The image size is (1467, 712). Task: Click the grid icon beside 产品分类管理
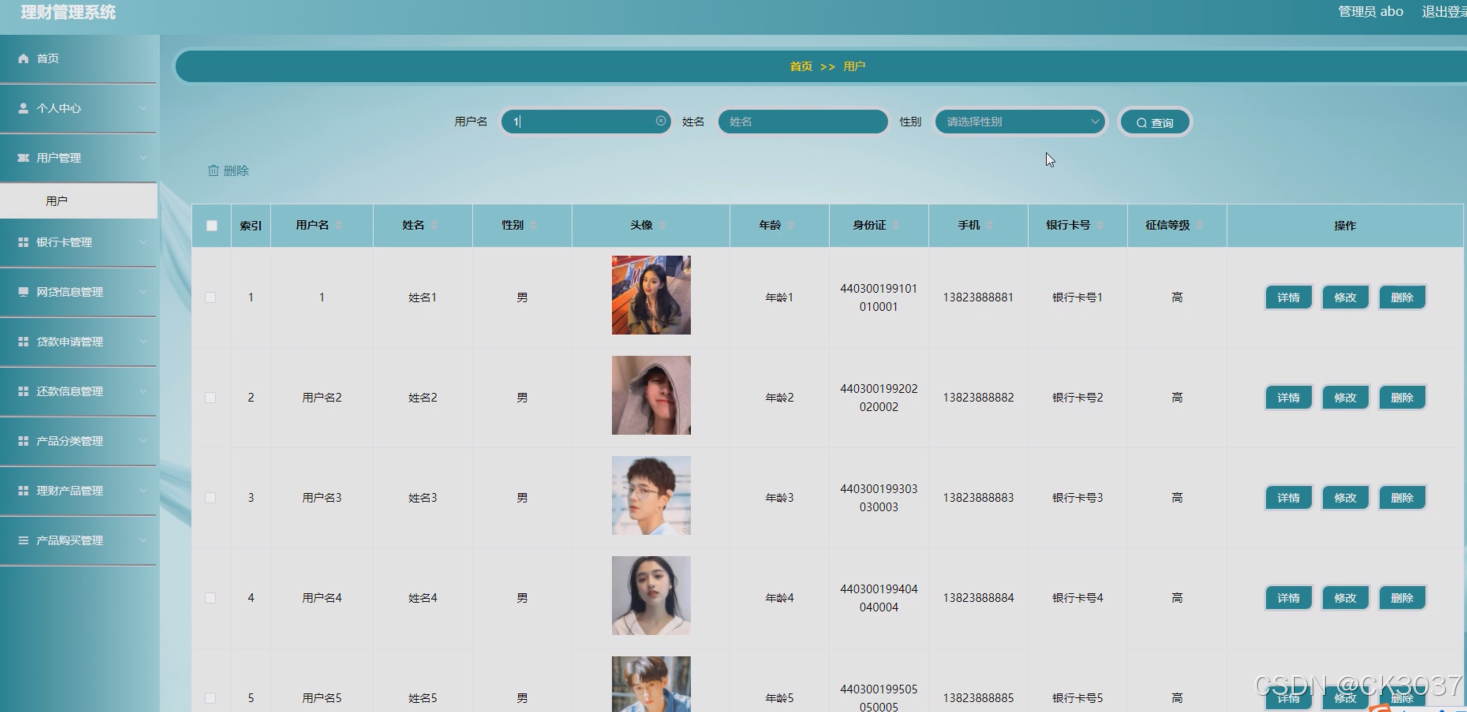(x=23, y=441)
